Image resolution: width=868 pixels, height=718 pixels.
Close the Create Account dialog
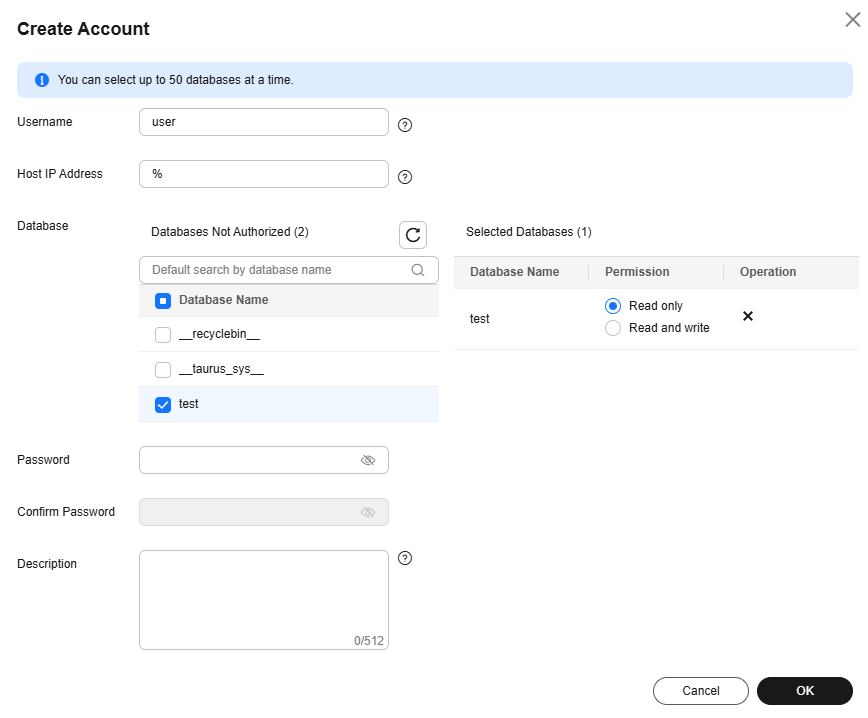click(x=852, y=20)
